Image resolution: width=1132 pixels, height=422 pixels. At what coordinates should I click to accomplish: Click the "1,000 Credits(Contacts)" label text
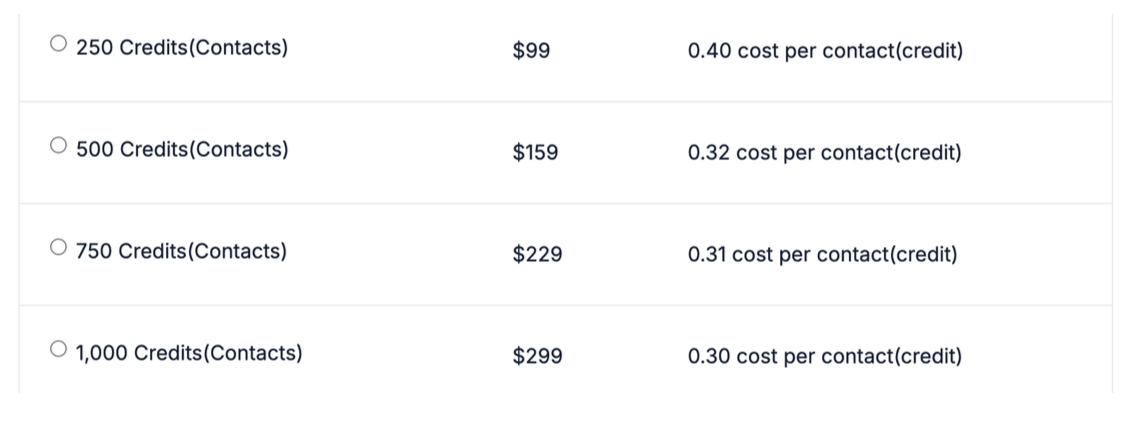[189, 353]
